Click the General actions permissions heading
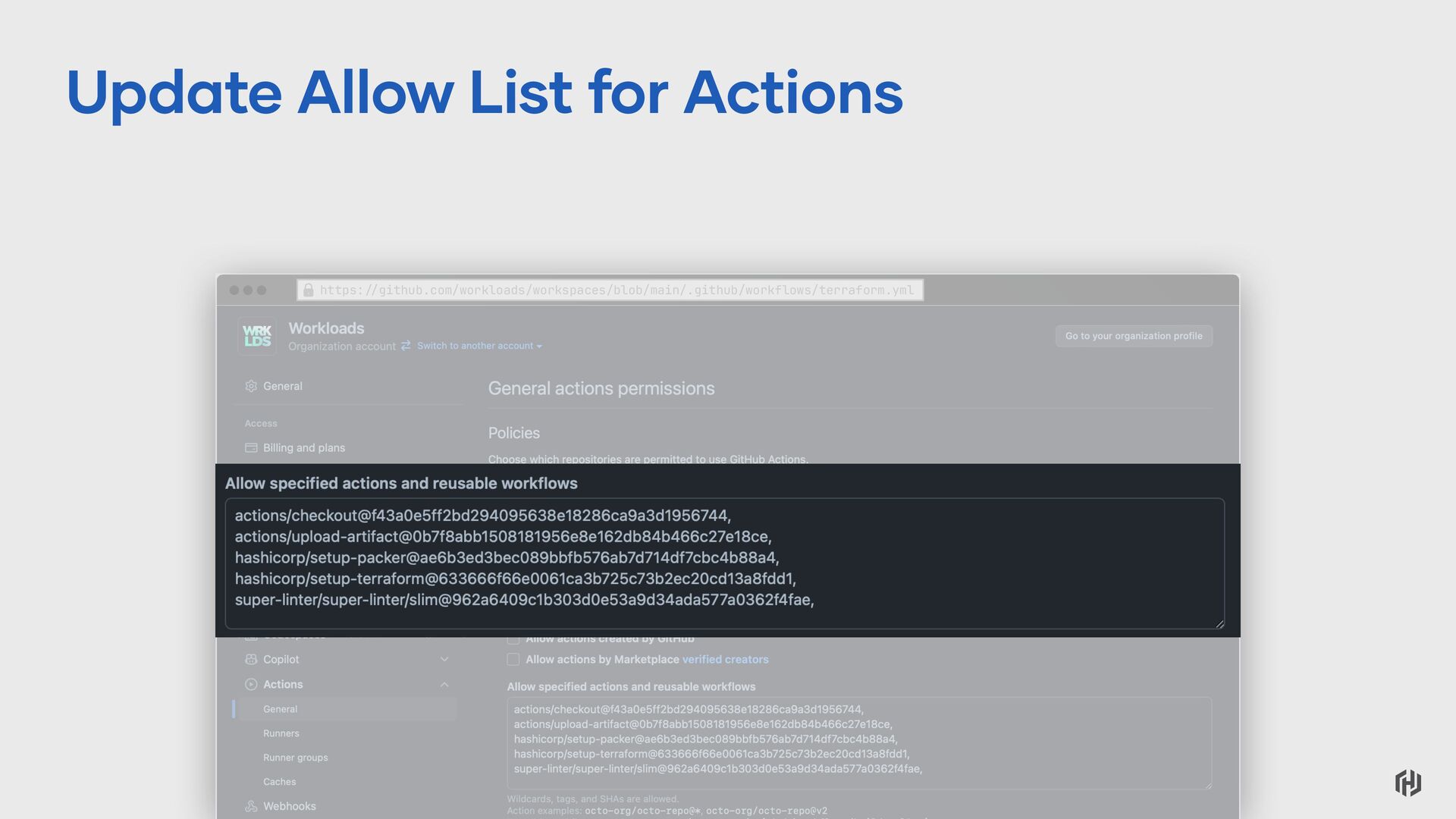Image resolution: width=1456 pixels, height=819 pixels. tap(601, 388)
